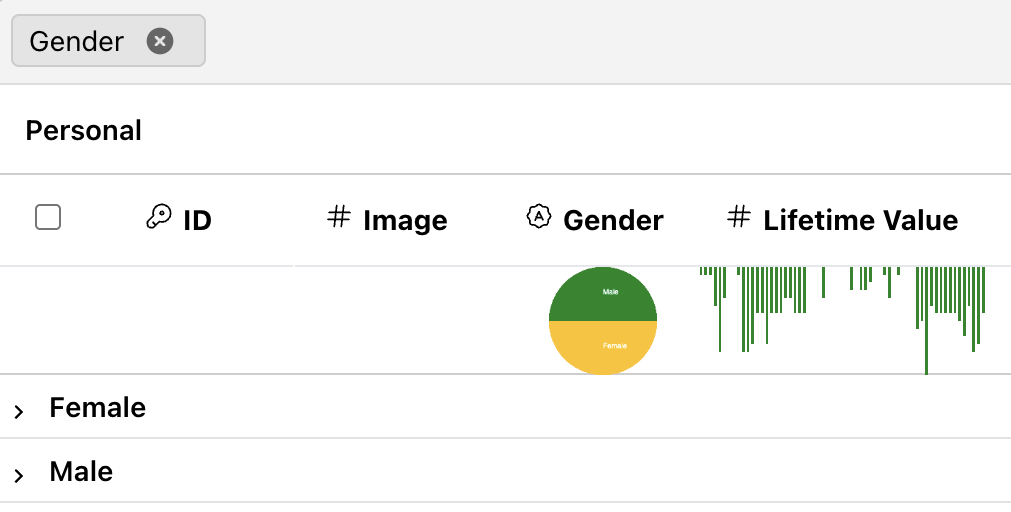Select the Female group row label
The image size is (1011, 512).
98,408
